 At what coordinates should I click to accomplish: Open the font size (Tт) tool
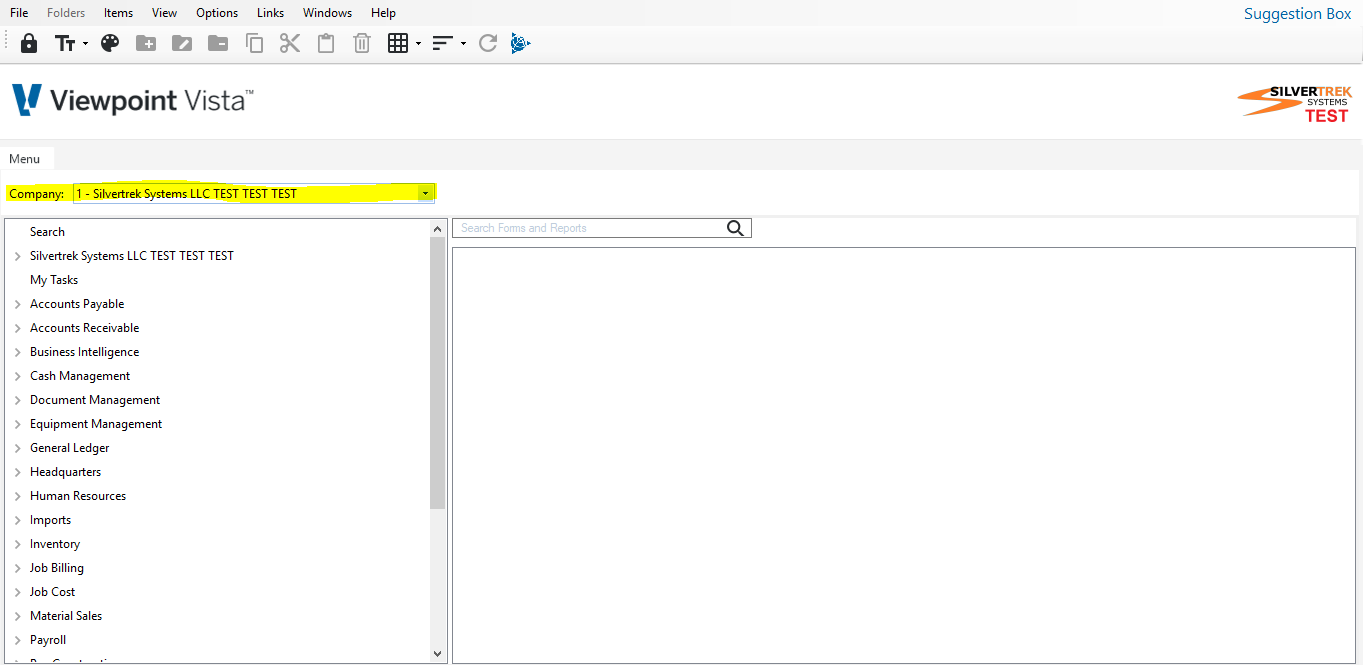65,43
